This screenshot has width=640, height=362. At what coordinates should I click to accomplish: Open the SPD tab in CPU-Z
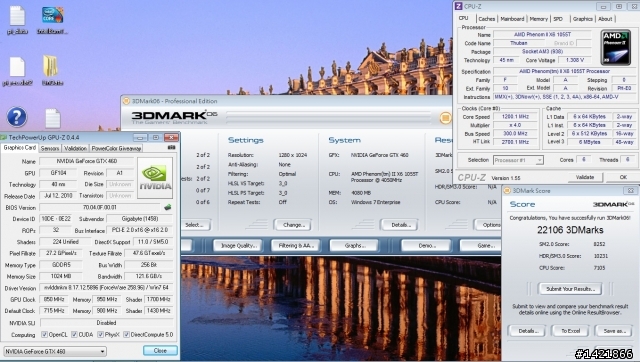[x=558, y=19]
